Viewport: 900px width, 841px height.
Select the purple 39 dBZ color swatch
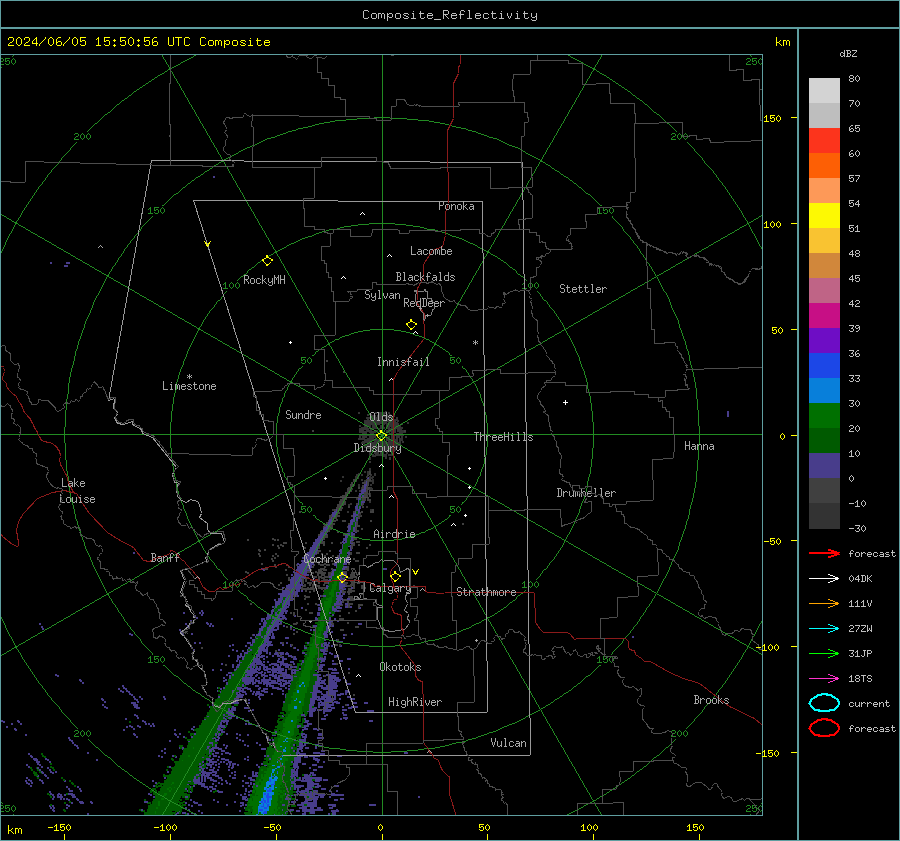pos(824,340)
